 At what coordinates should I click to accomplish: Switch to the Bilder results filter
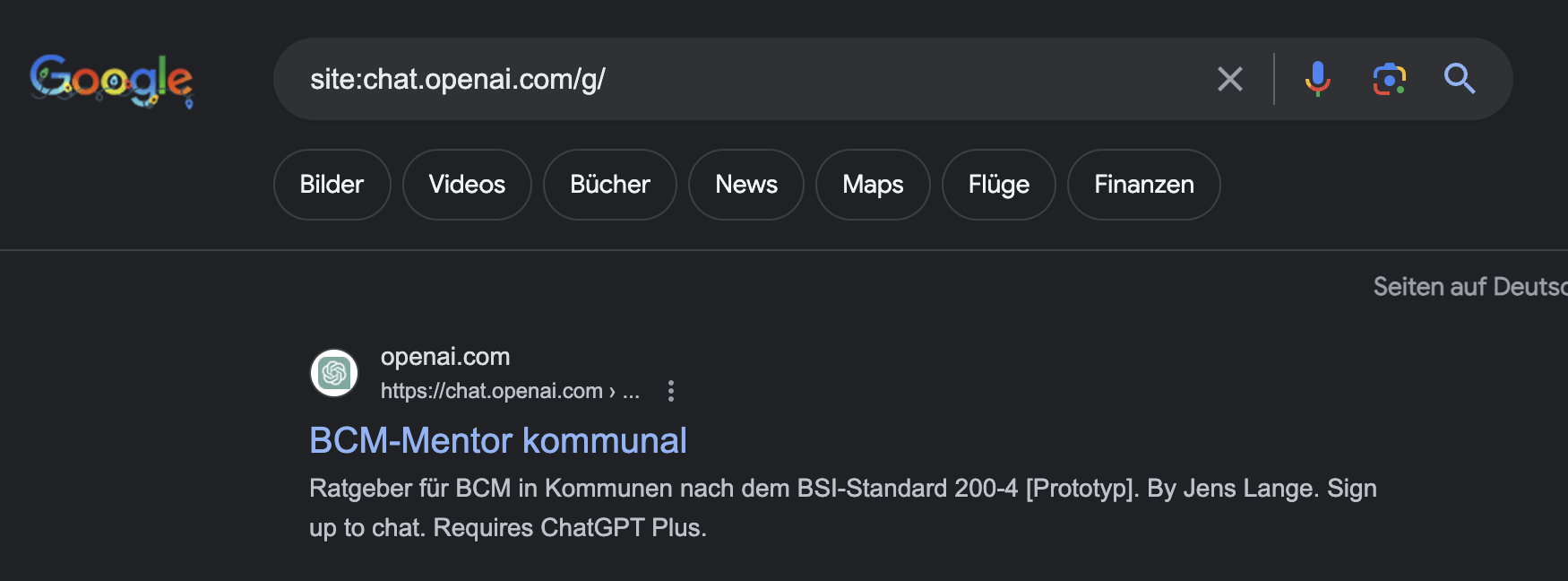click(x=332, y=185)
